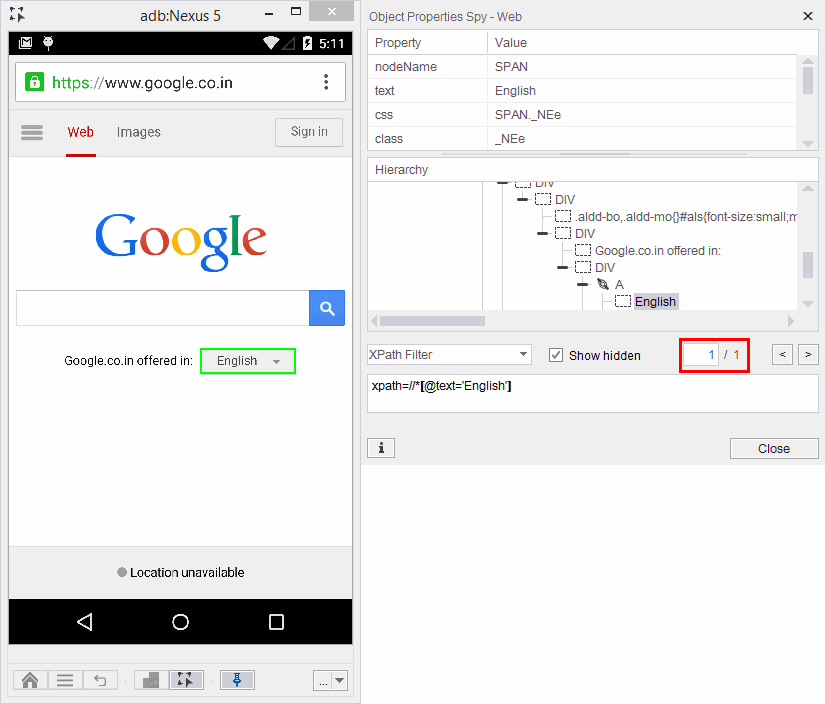Click the nodeName property row
825x704 pixels.
point(582,67)
